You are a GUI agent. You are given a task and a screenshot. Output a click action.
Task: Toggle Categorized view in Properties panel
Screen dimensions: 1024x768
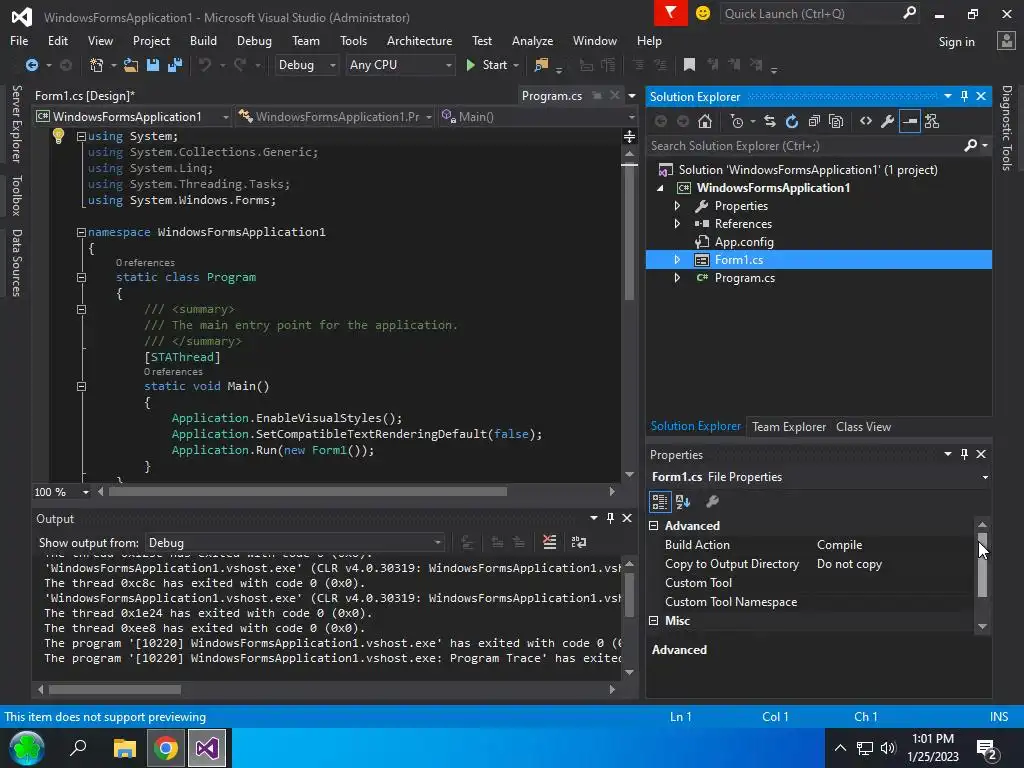point(660,502)
